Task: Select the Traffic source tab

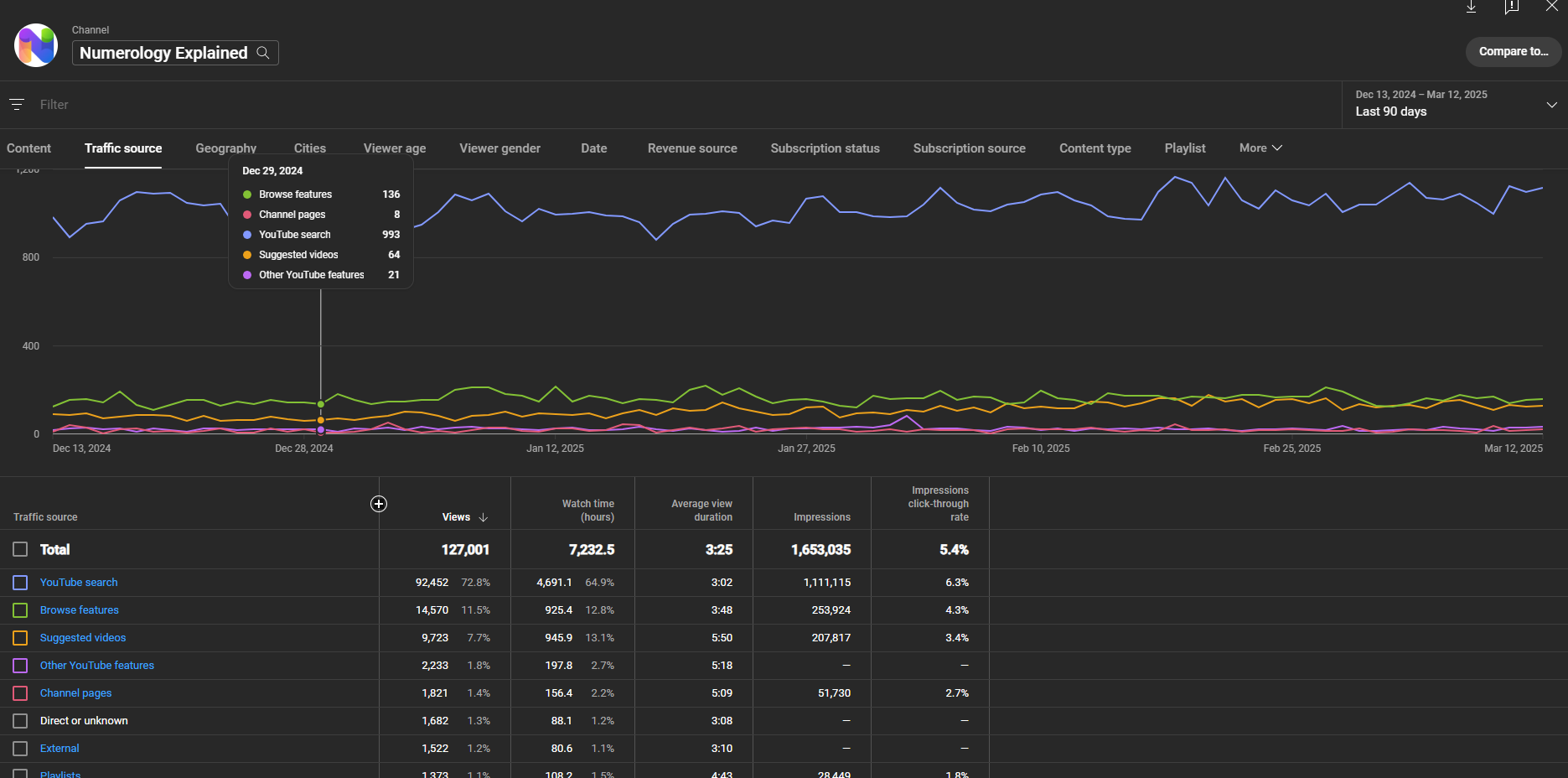Action: point(123,148)
